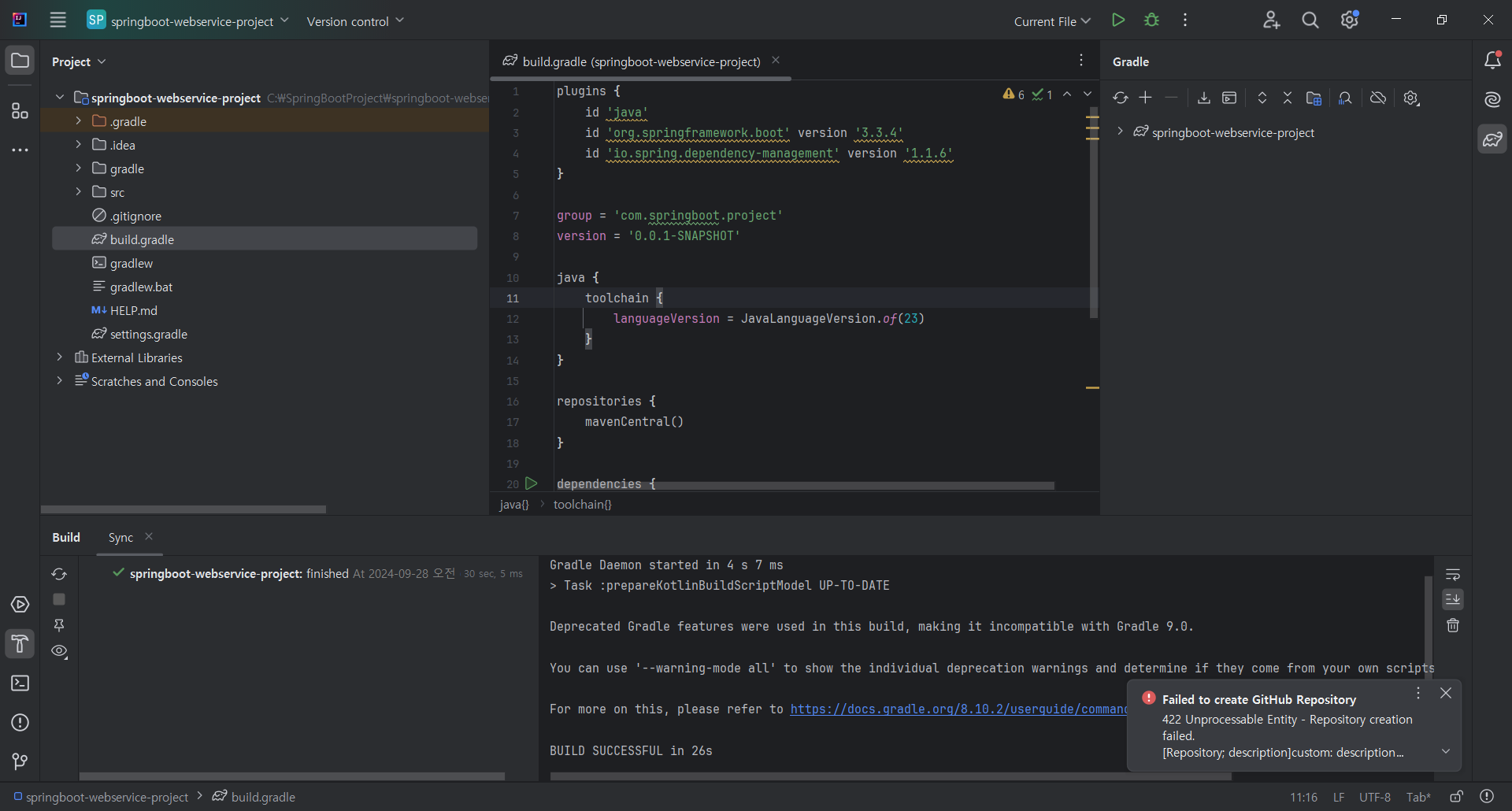The height and width of the screenshot is (811, 1512).
Task: Open Project tool window icon
Action: 20,61
